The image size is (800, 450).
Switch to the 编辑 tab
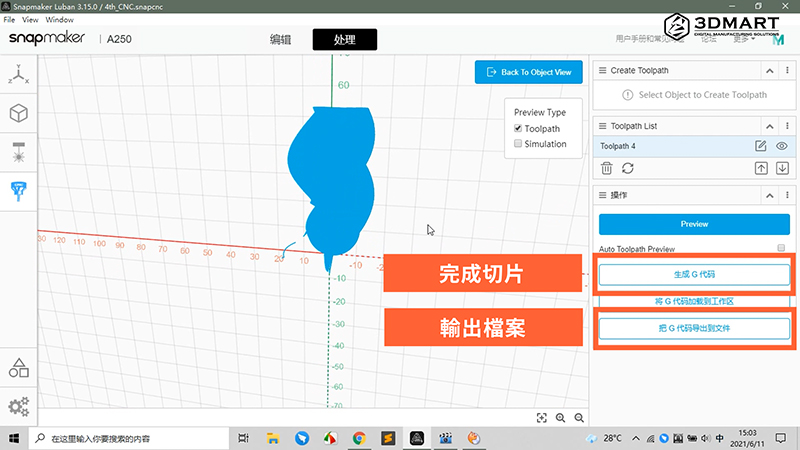coord(281,40)
